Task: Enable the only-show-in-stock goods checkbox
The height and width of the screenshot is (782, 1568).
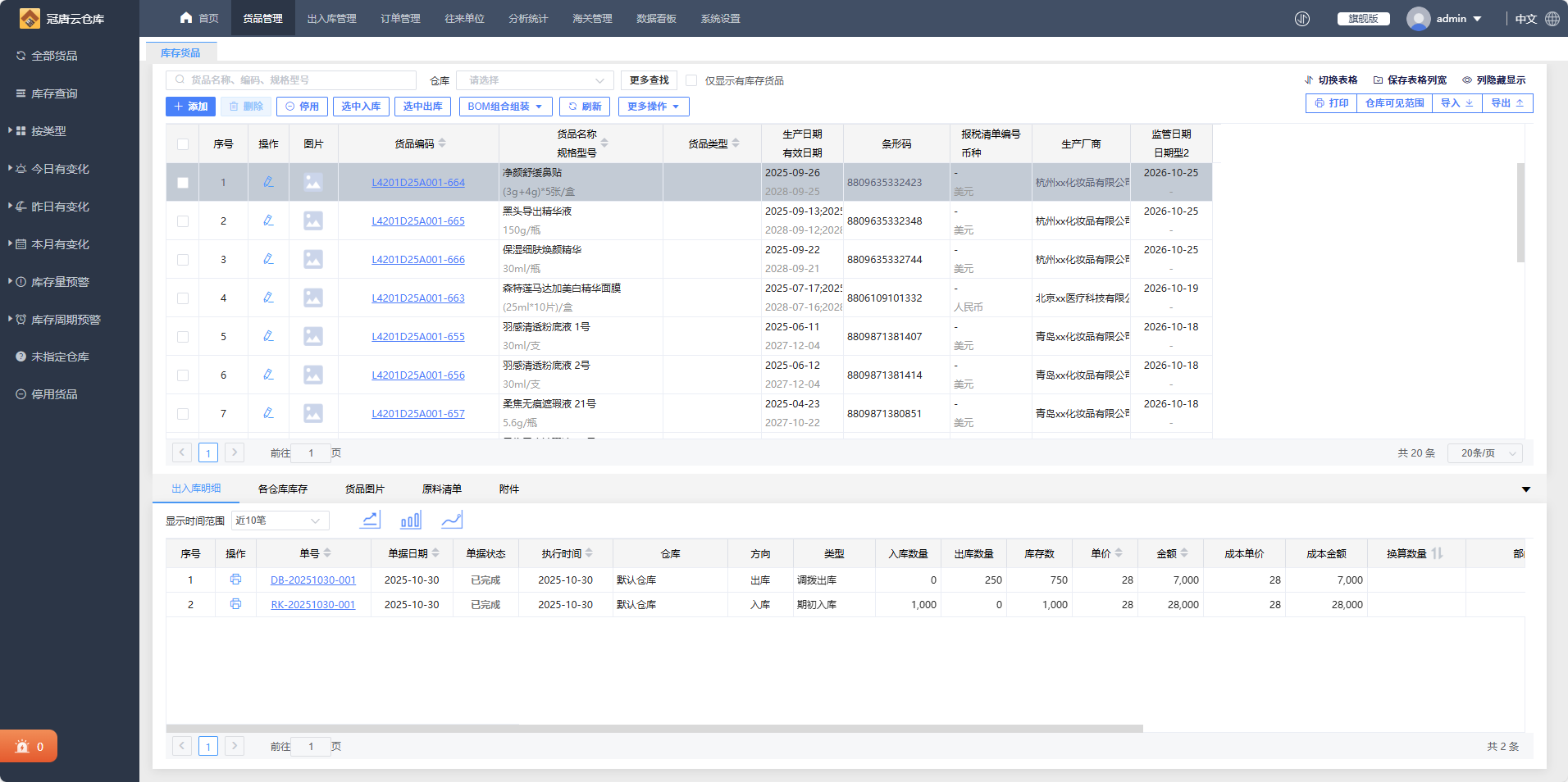Action: coord(691,80)
